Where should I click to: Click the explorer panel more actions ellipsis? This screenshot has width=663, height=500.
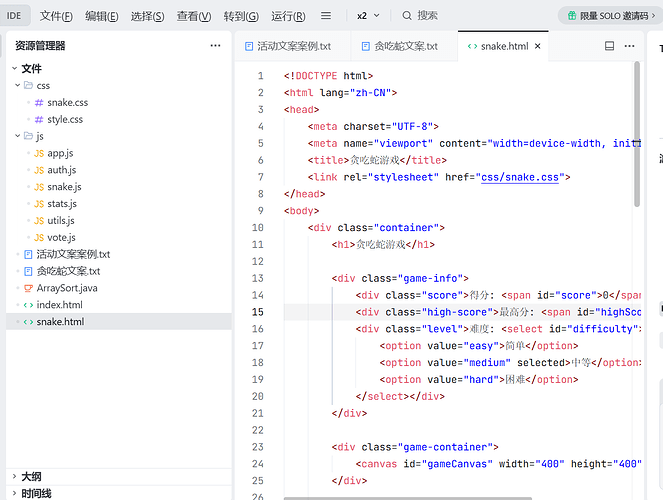[216, 46]
